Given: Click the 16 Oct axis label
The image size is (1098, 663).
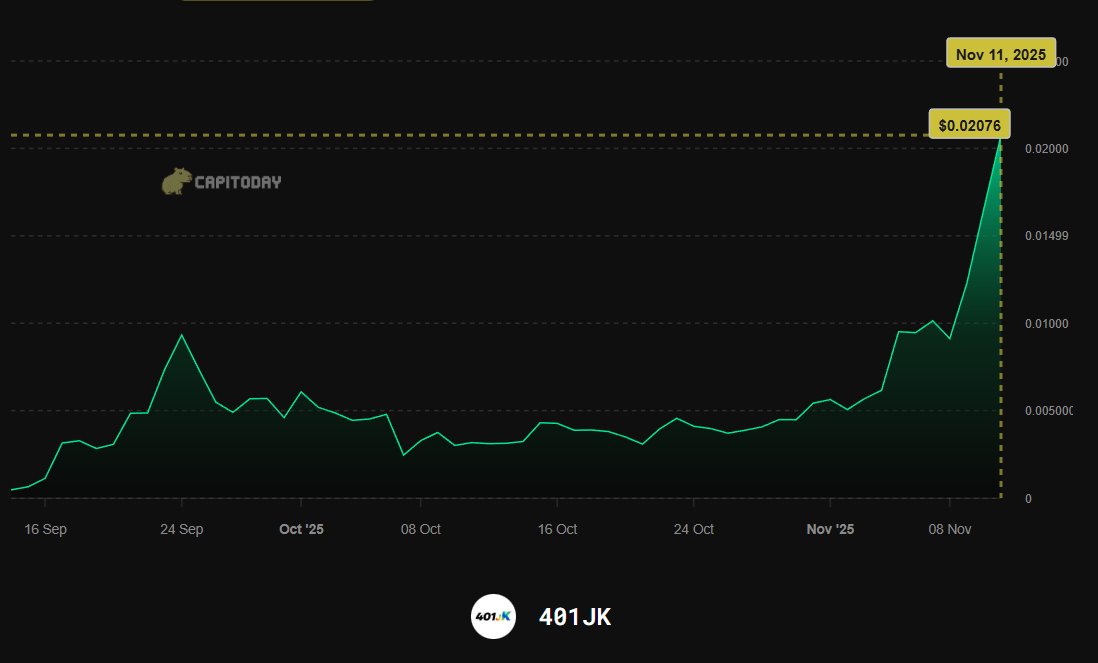Looking at the screenshot, I should pyautogui.click(x=557, y=529).
